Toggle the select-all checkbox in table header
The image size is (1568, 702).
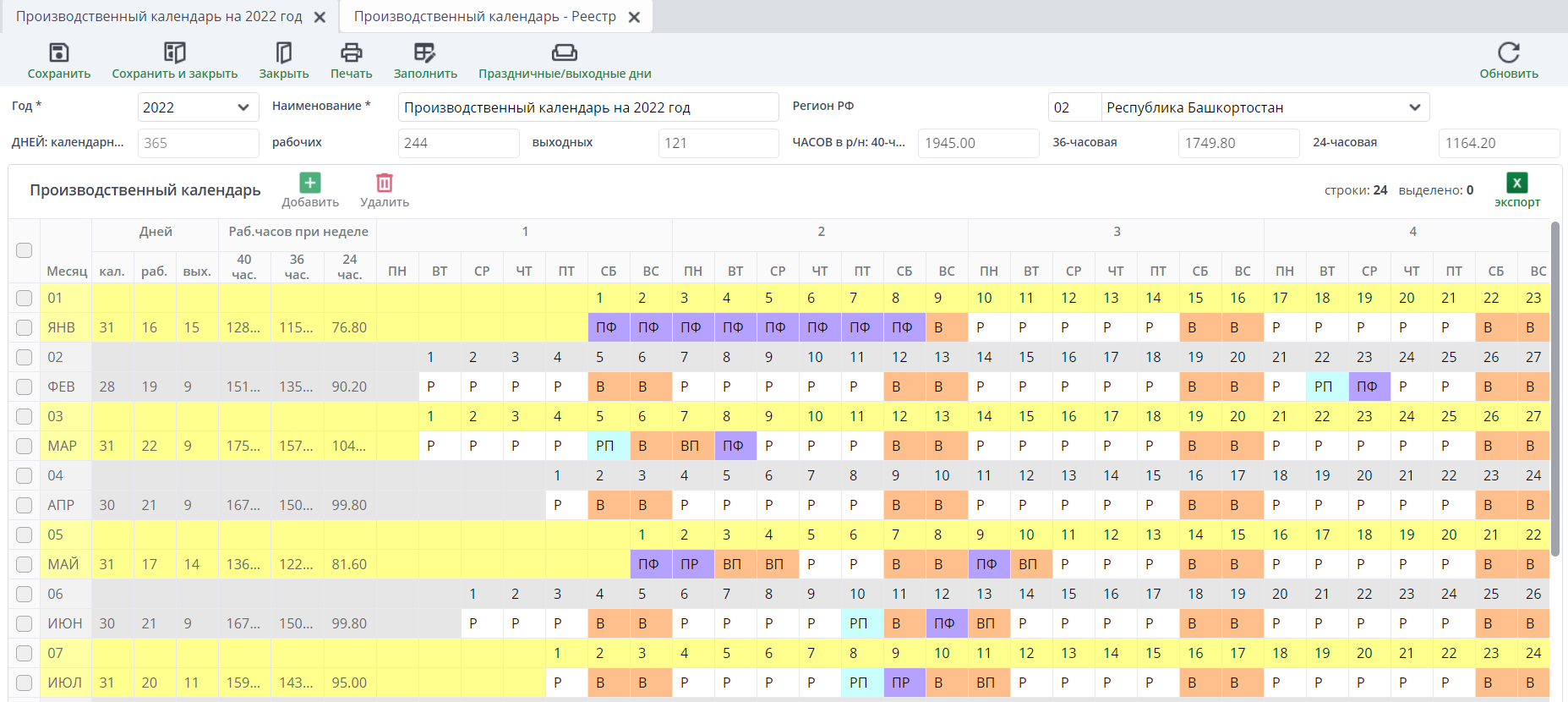pyautogui.click(x=25, y=250)
